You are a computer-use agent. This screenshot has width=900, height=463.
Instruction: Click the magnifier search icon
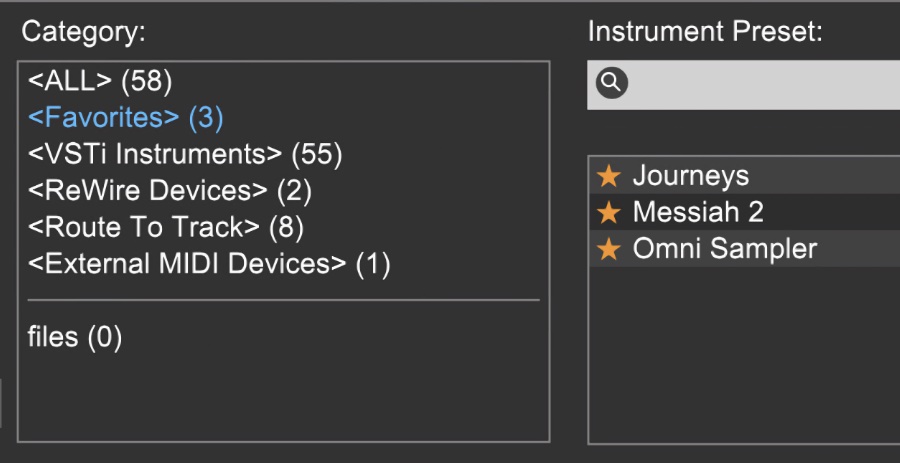pos(611,83)
